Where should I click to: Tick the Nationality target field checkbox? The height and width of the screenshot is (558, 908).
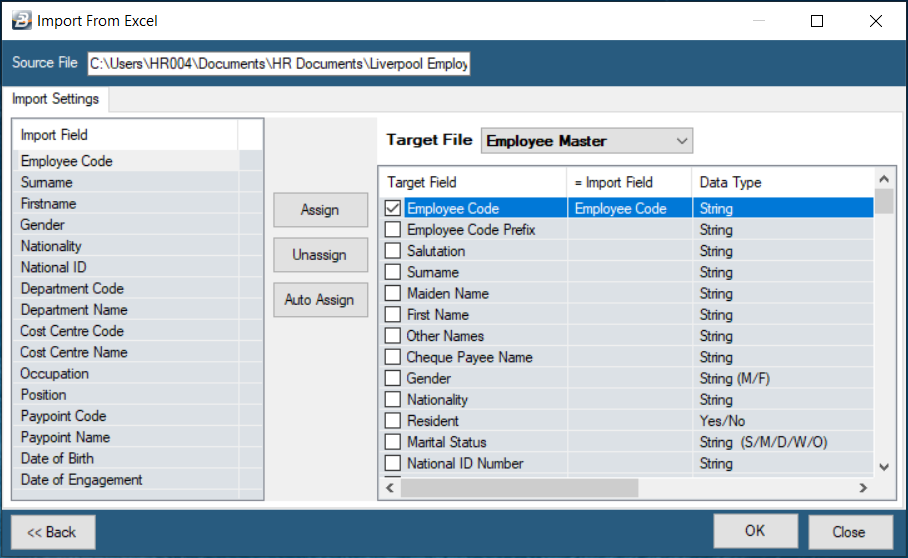click(393, 399)
